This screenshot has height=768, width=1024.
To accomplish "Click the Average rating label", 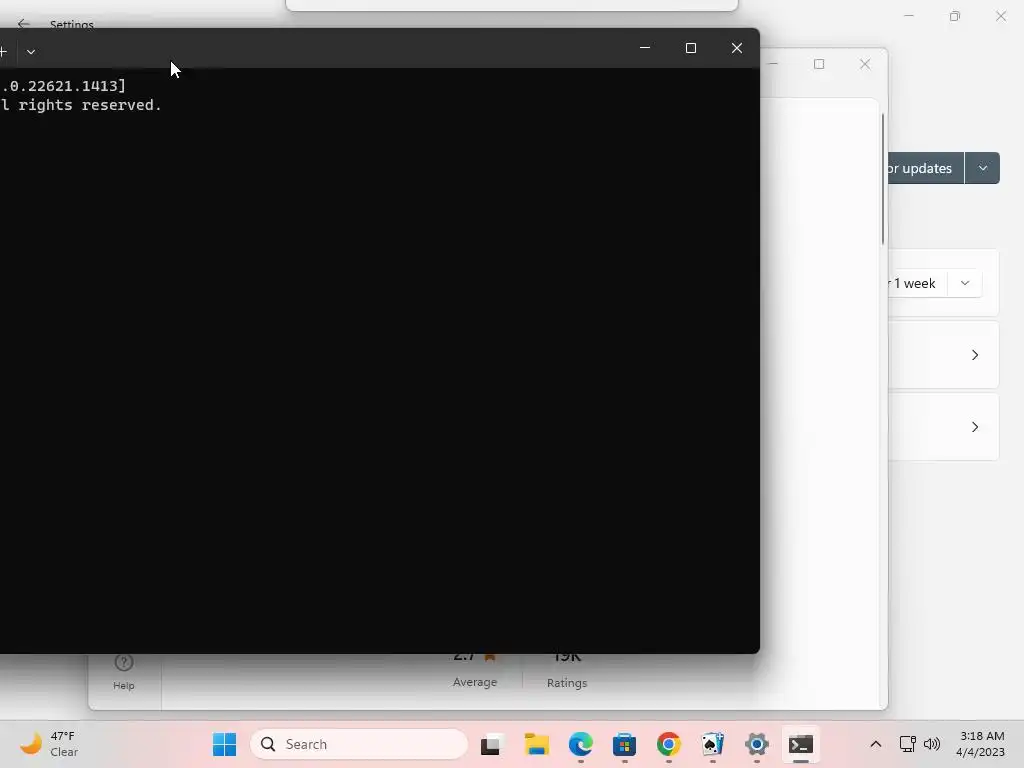I will click(x=475, y=682).
